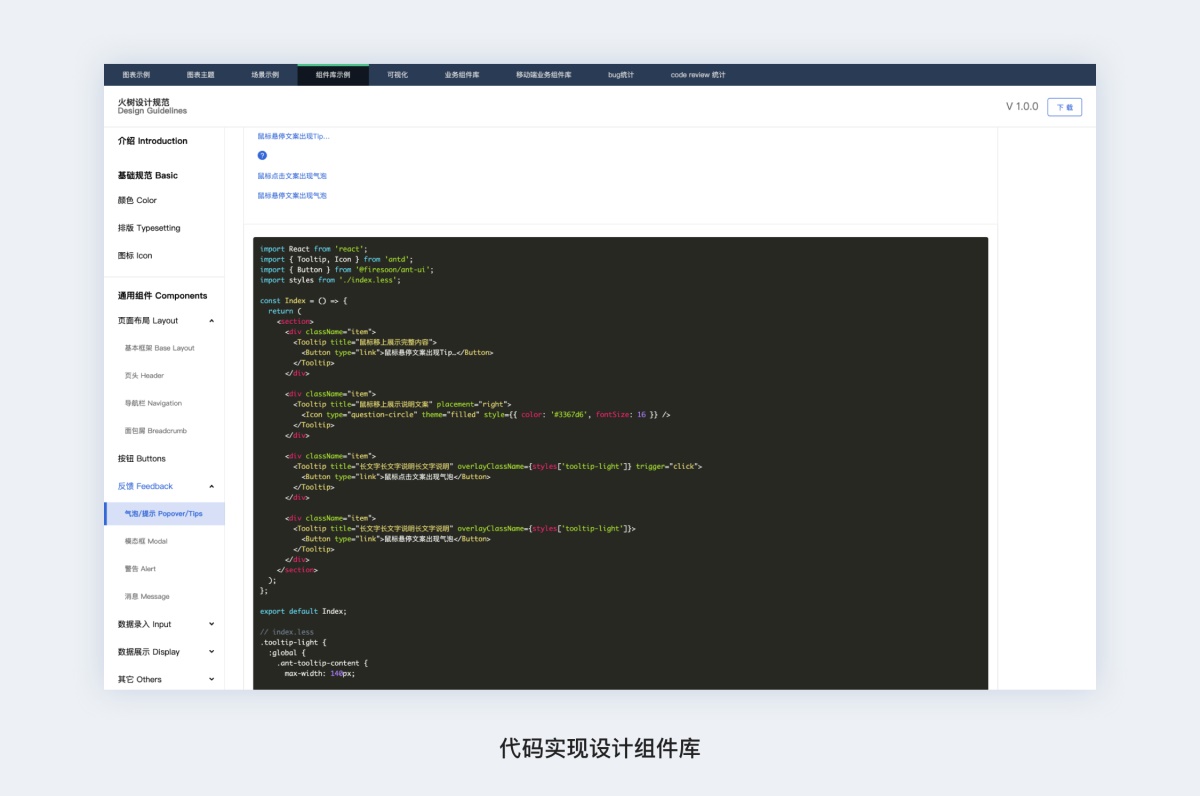The image size is (1200, 796).
Task: Expand the 其它 Others section
Action: 211,679
